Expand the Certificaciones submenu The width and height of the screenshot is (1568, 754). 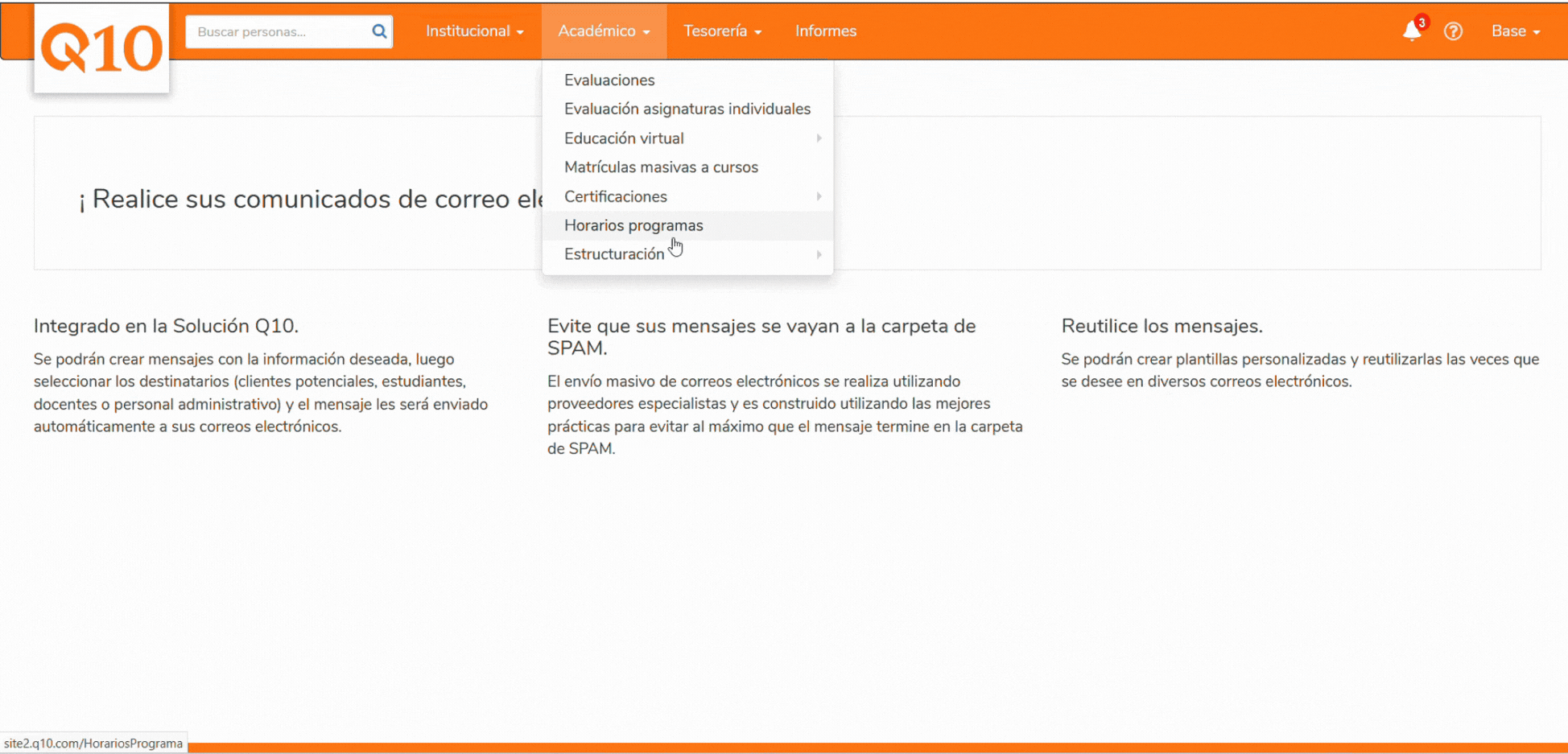[x=687, y=196]
